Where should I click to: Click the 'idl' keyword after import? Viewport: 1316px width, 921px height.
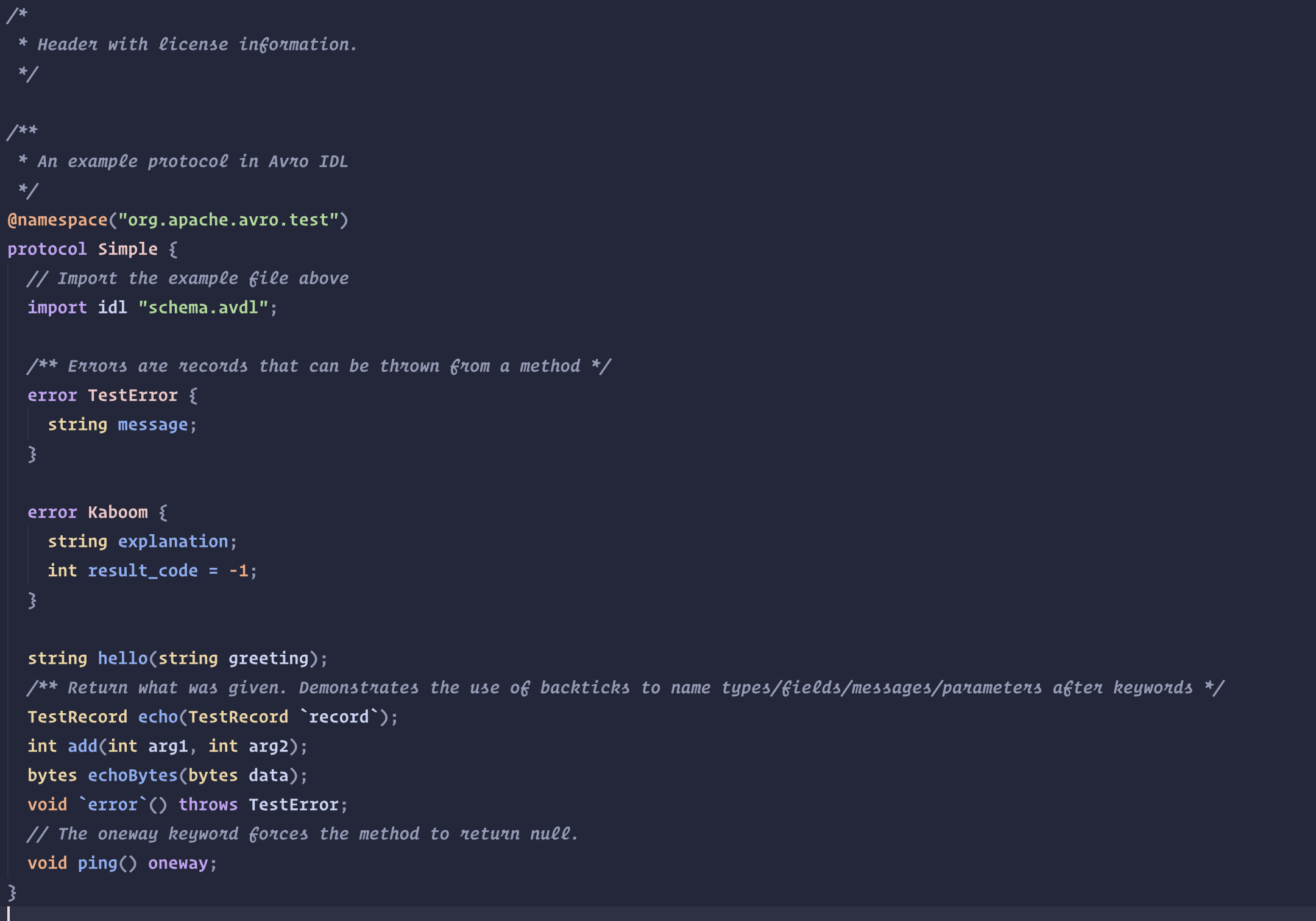(113, 308)
